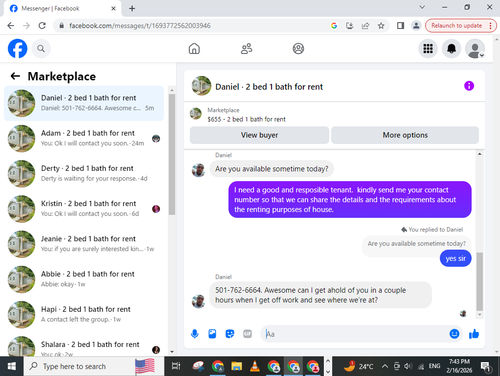Open Task View on taskbar

point(176,366)
